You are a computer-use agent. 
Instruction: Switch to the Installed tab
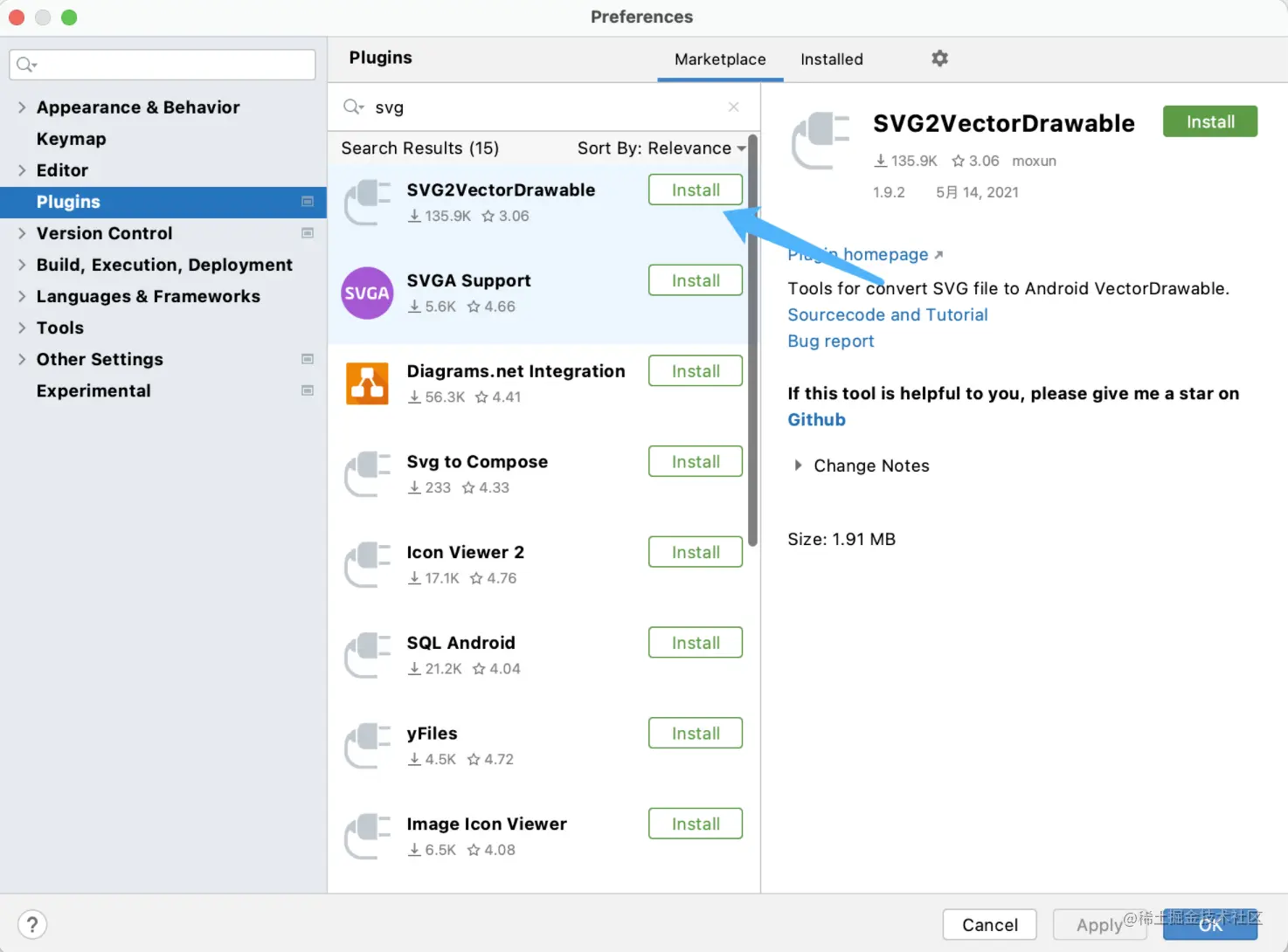pyautogui.click(x=832, y=59)
